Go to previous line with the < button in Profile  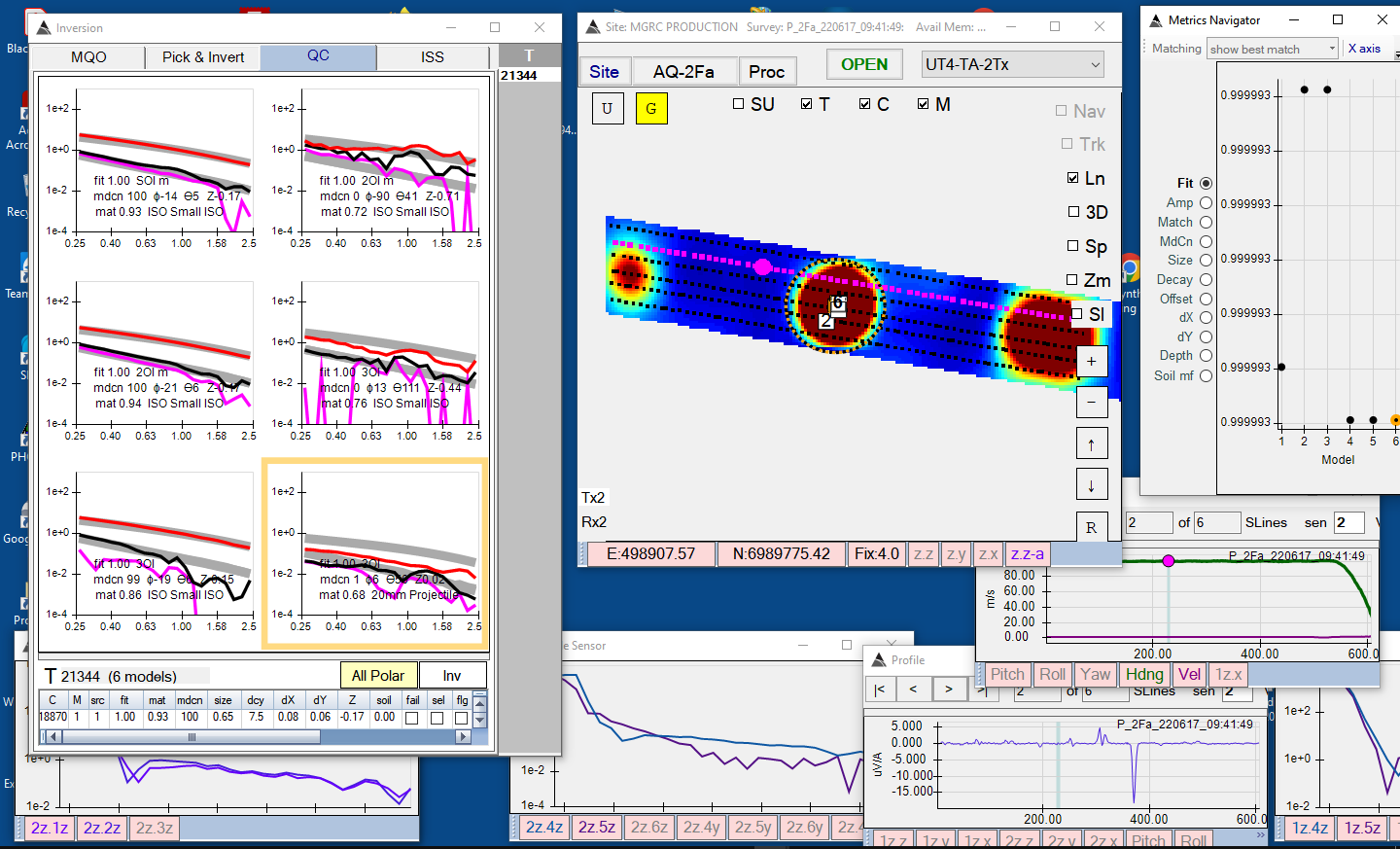pos(914,690)
